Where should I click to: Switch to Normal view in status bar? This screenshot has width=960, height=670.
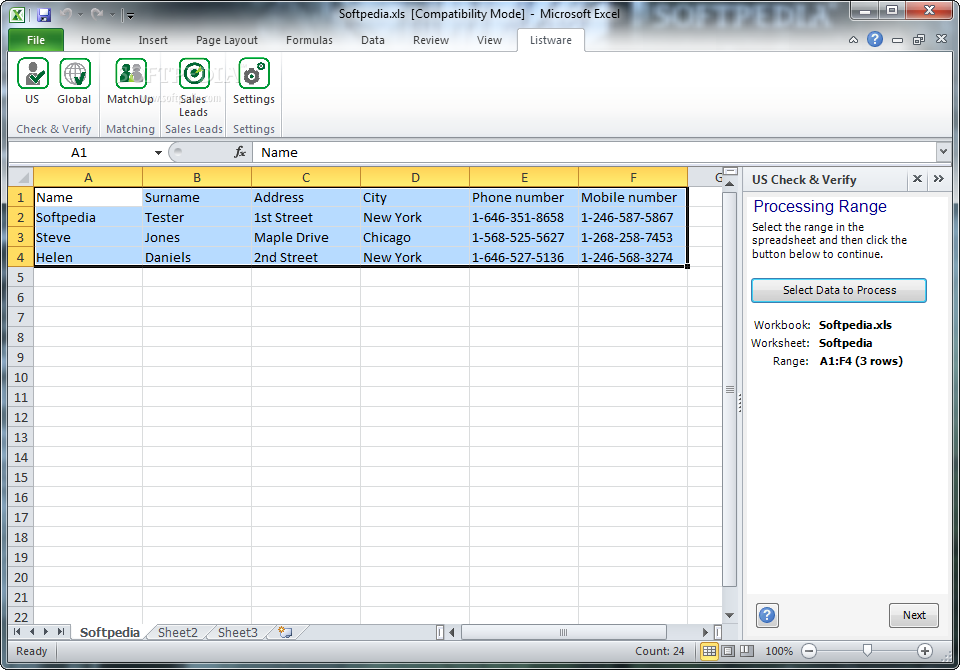click(x=709, y=651)
